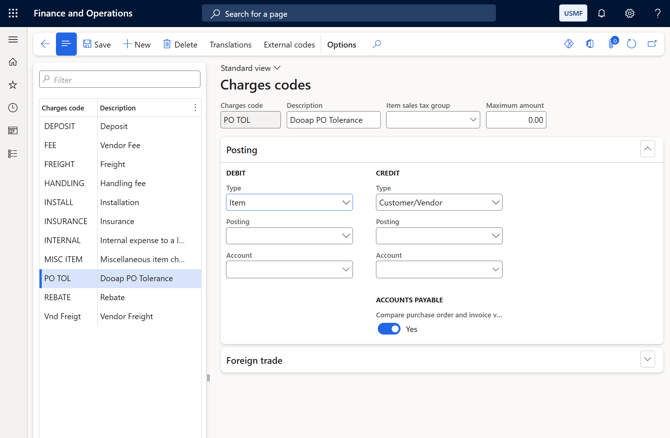Viewport: 670px width, 438px height.
Task: Expand the Foreign trade section
Action: [647, 360]
